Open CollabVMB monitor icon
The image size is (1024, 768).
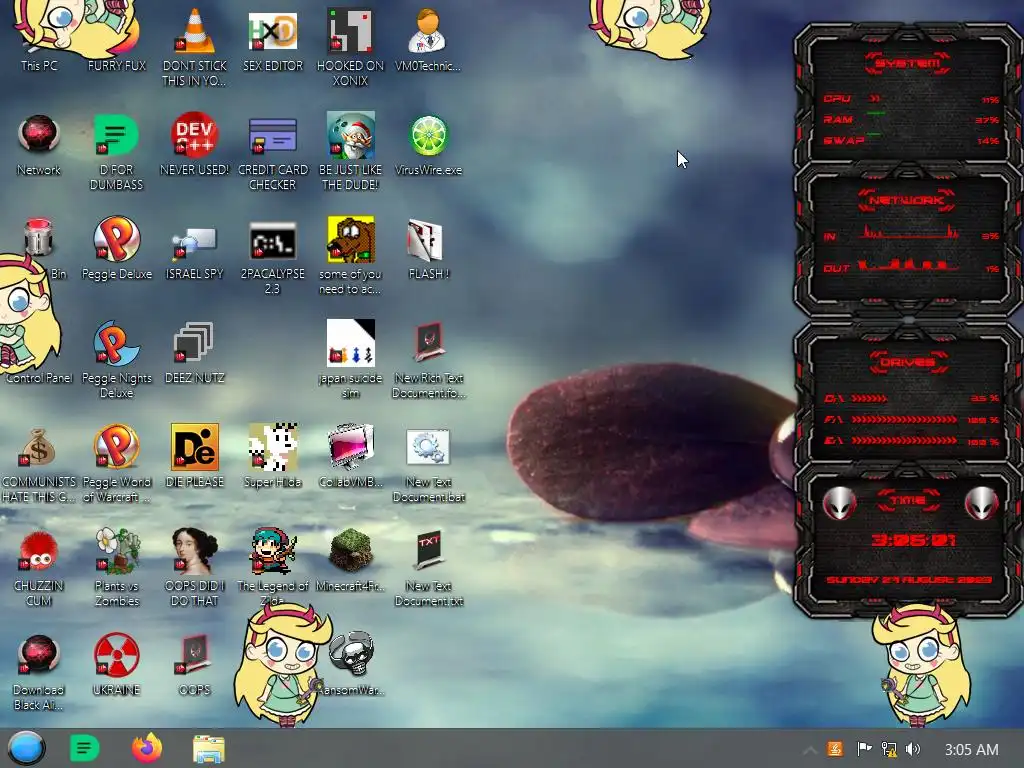tap(351, 456)
